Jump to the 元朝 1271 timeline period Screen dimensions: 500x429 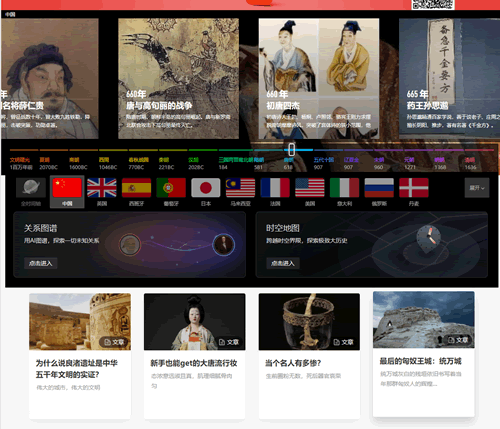[x=410, y=163]
